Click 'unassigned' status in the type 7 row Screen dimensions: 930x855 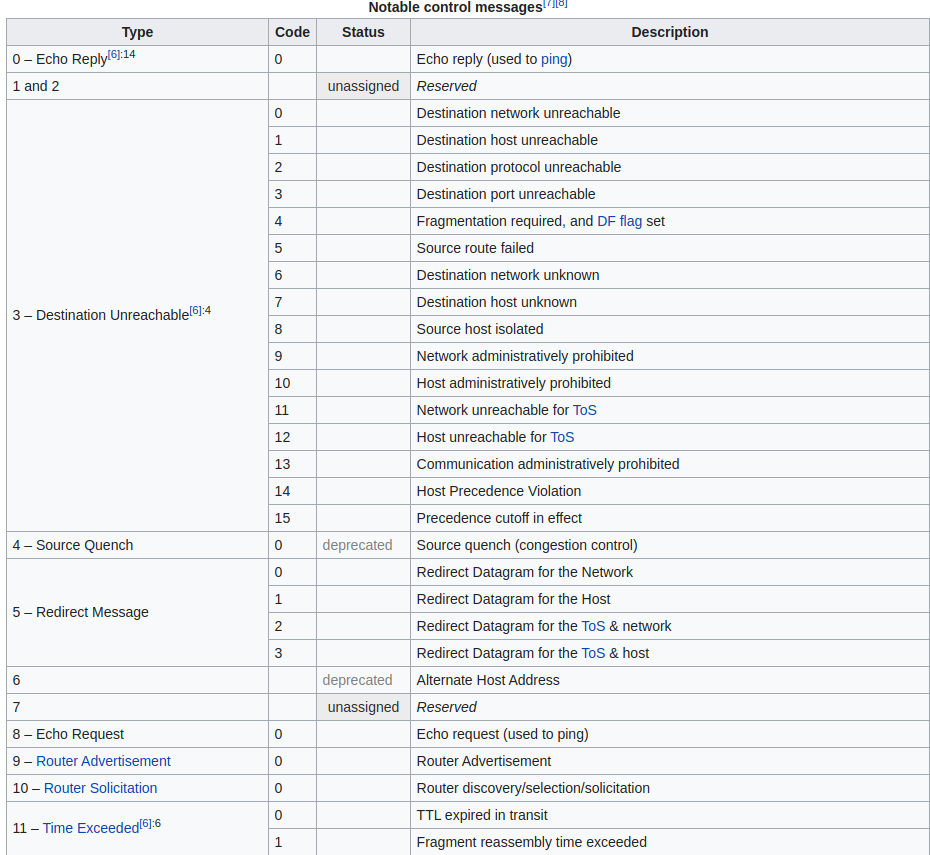point(363,707)
